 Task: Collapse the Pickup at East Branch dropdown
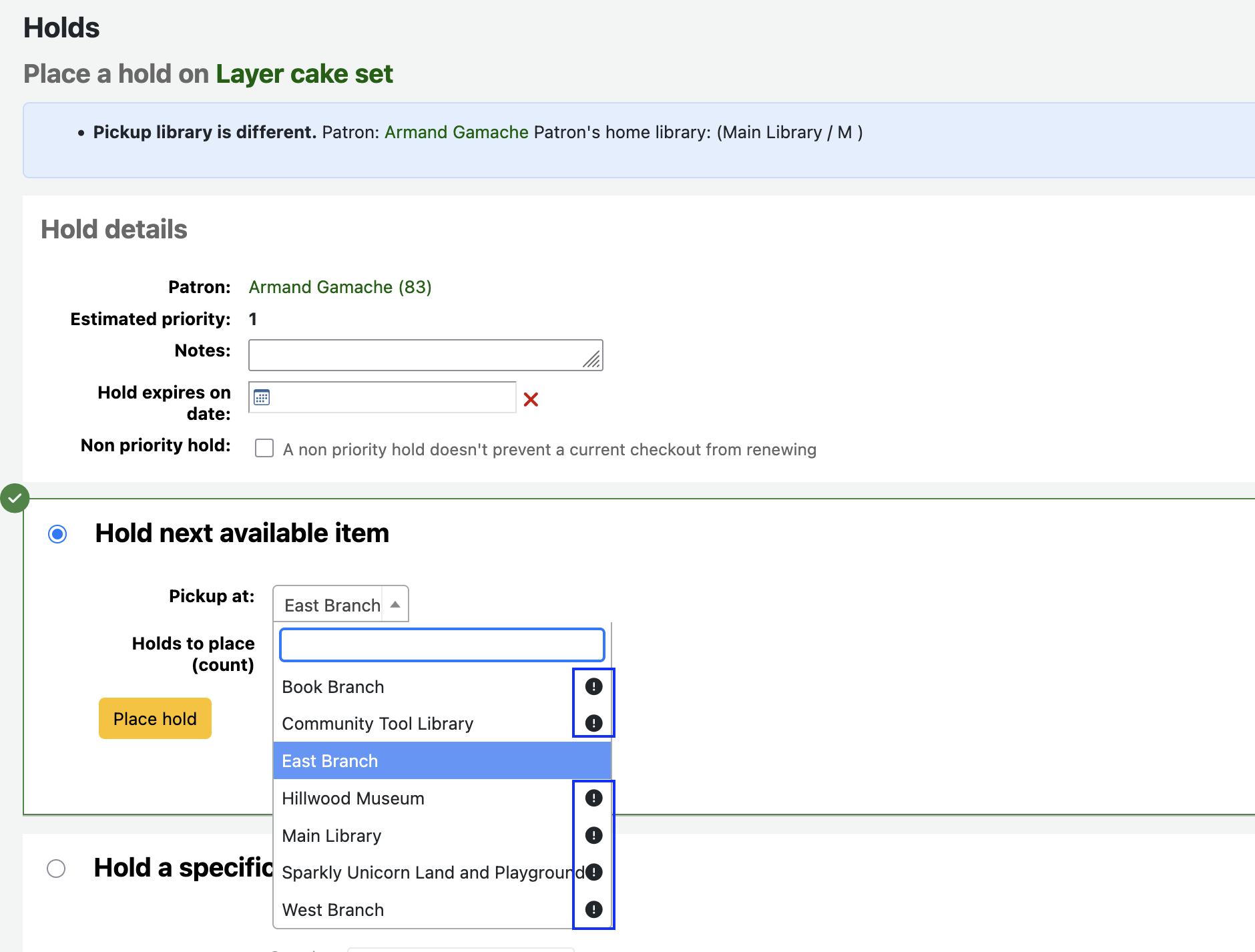click(x=340, y=604)
